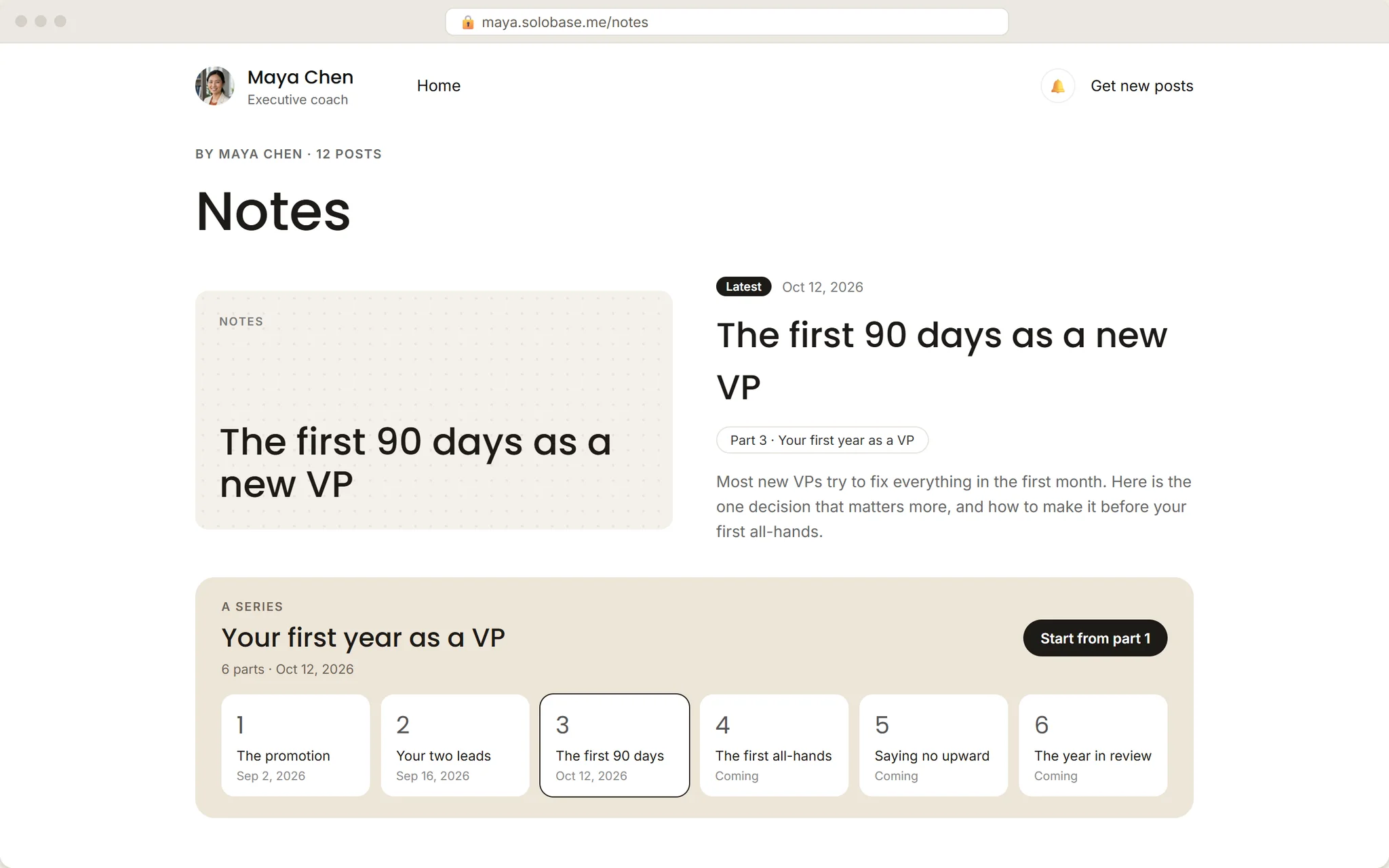Click the padlock icon in address bar
This screenshot has width=1389, height=868.
467,22
